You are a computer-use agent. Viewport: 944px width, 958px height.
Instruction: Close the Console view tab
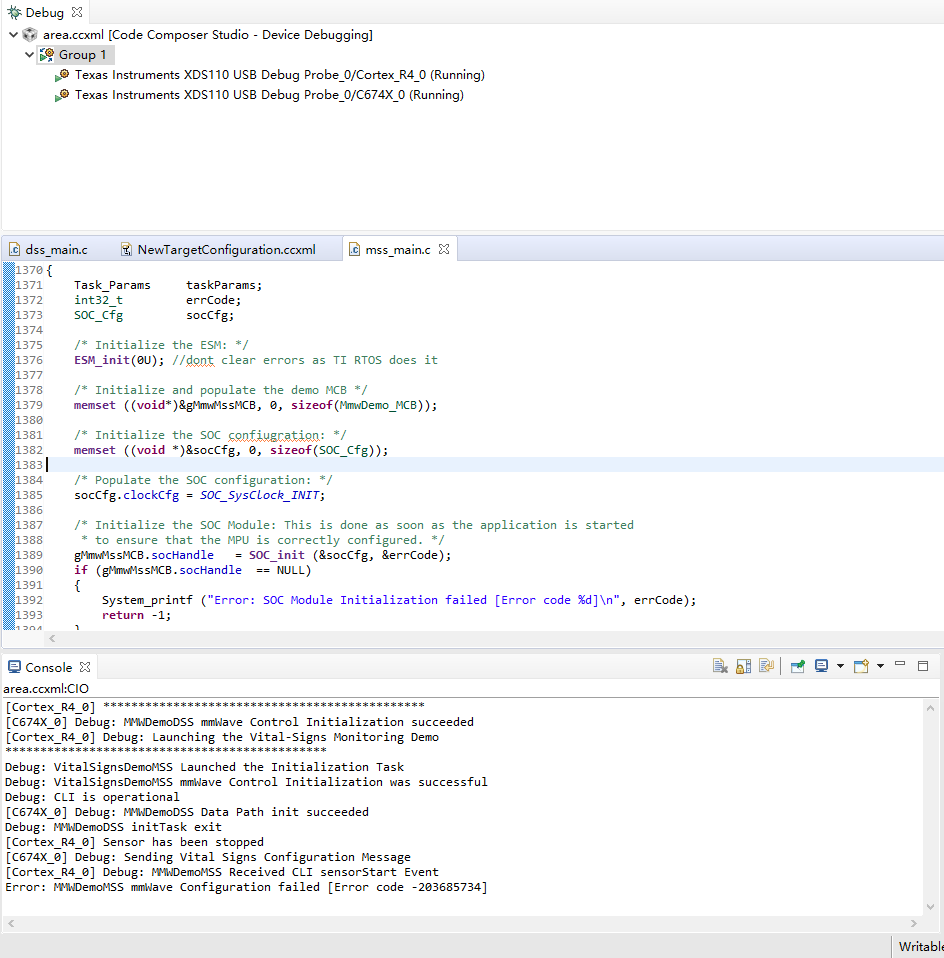(85, 667)
